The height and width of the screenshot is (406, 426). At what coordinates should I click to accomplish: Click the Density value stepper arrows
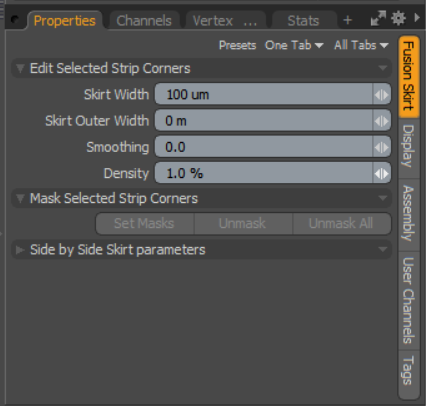tap(381, 174)
